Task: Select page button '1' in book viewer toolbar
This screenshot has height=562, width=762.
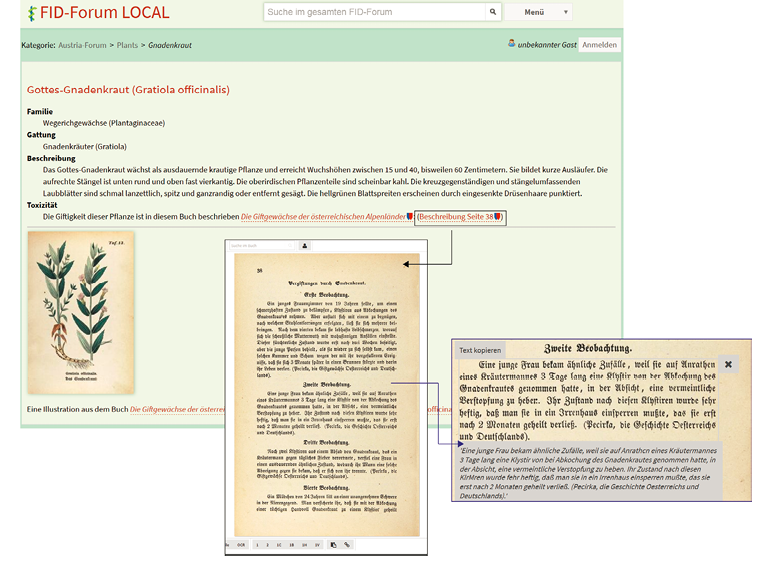Action: [x=257, y=545]
